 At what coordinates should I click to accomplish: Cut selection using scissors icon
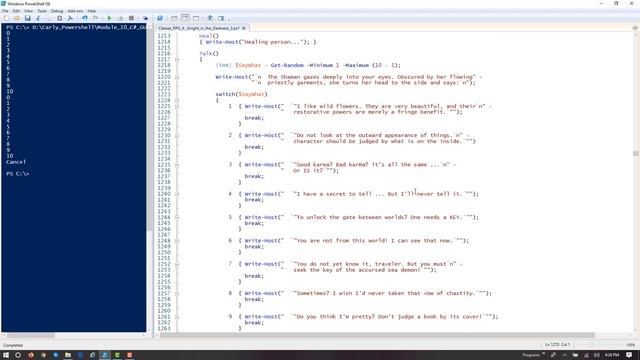pyautogui.click(x=38, y=18)
